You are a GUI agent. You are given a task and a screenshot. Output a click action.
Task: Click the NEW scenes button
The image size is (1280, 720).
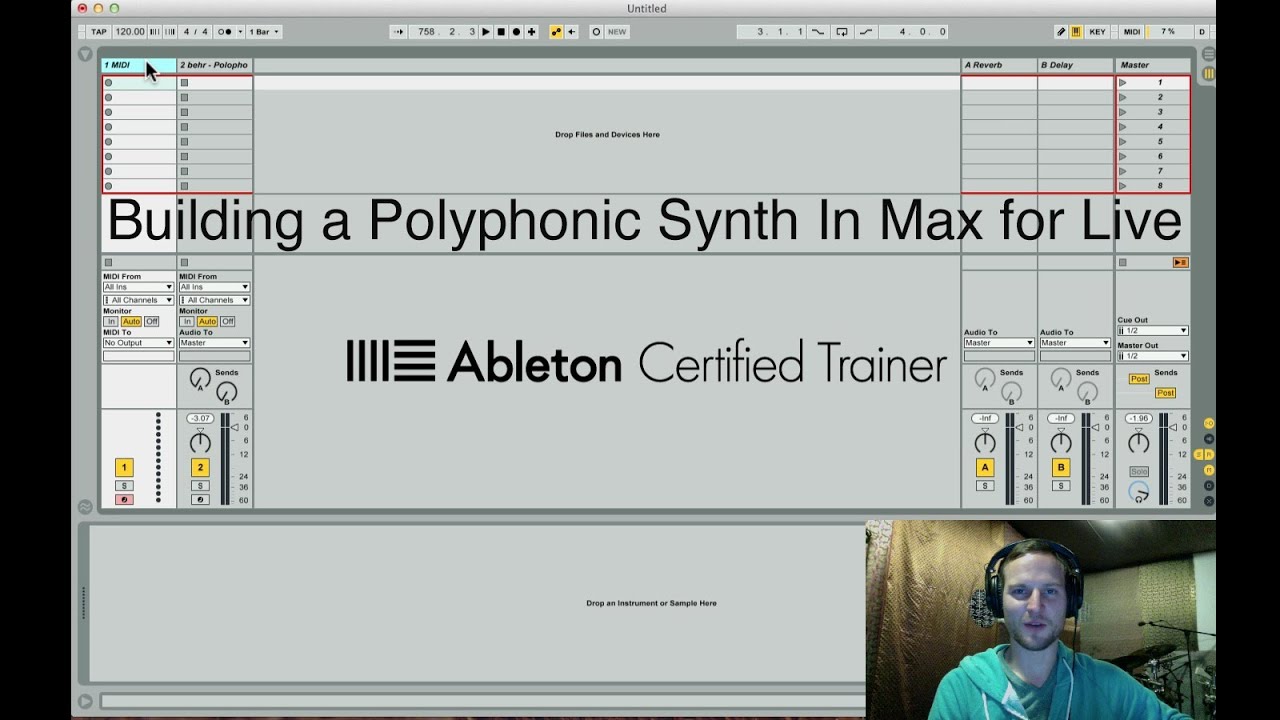tap(617, 32)
